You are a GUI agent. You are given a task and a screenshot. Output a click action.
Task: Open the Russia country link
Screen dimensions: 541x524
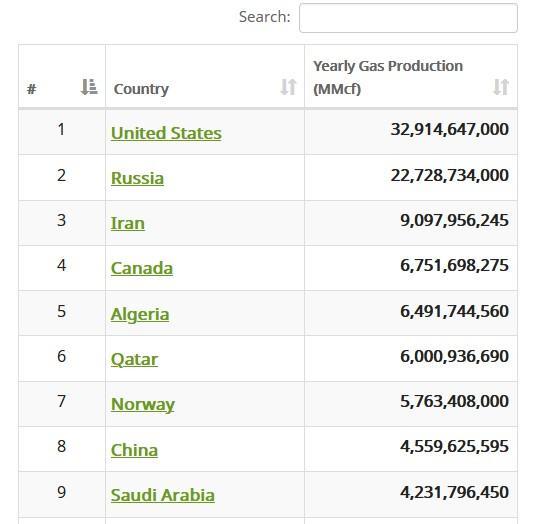click(137, 178)
